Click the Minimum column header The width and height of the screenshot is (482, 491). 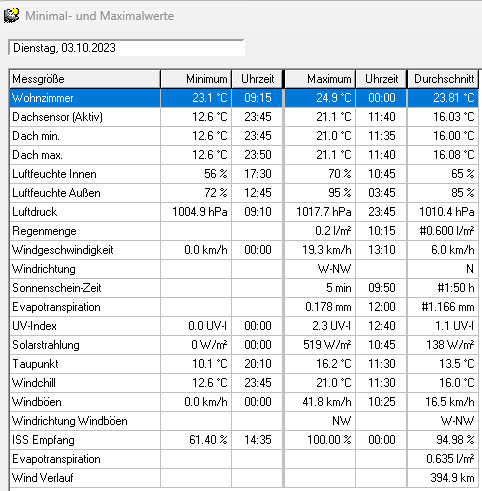[x=196, y=79]
